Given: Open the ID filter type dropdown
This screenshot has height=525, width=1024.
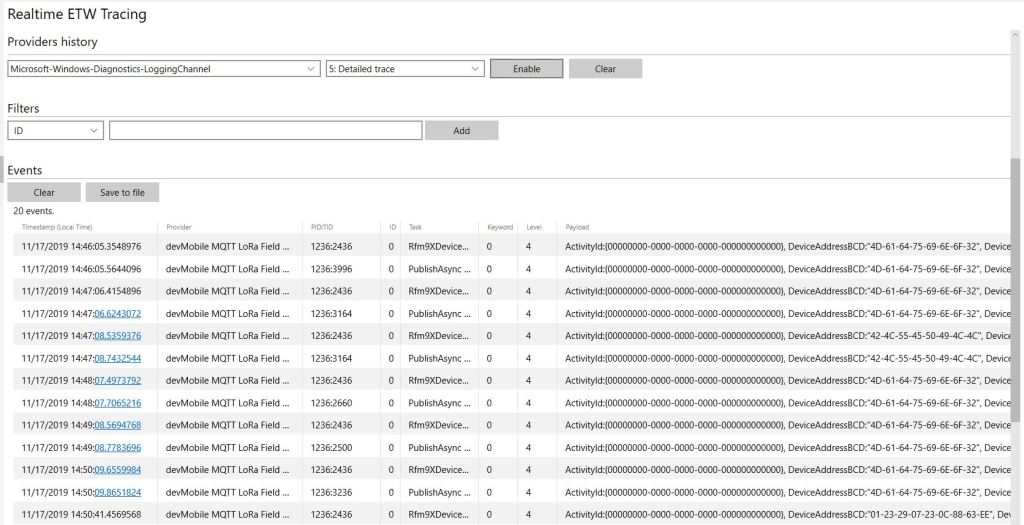Looking at the screenshot, I should [x=55, y=130].
